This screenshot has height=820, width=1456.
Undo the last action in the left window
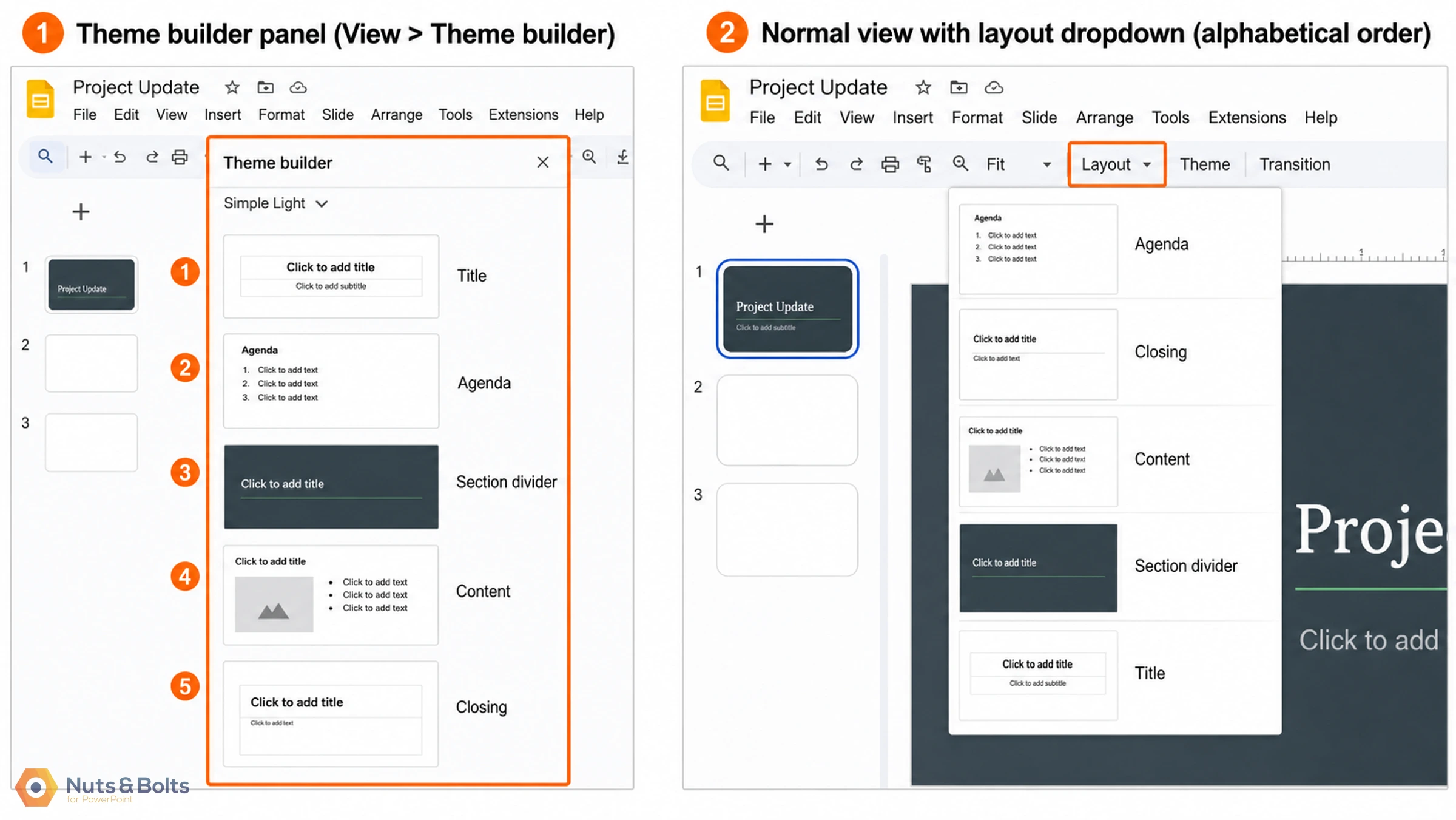(120, 157)
